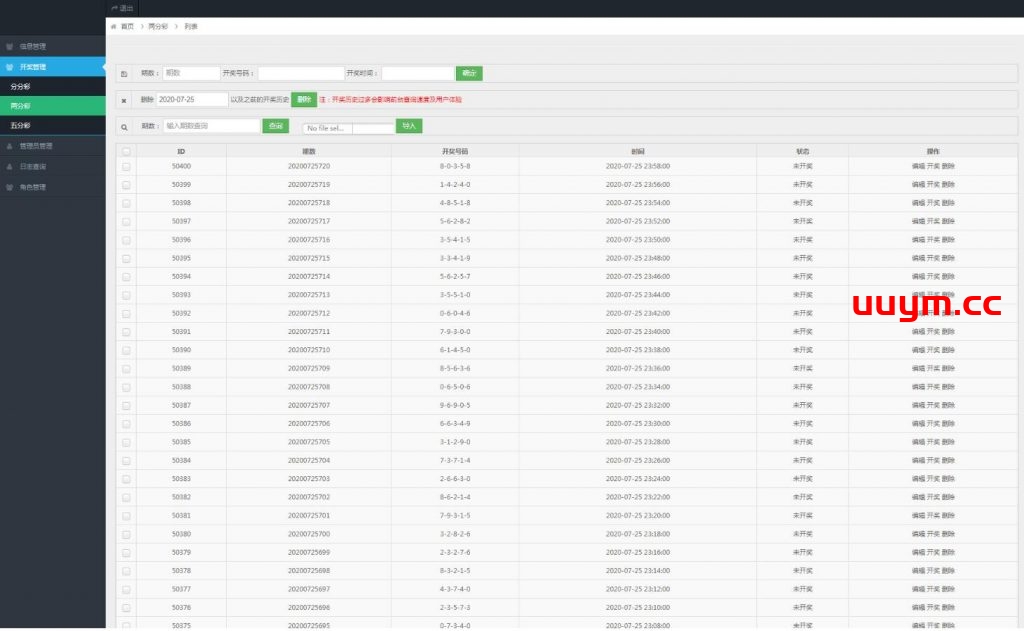
Task: Select 五分彩 in the sidebar submenu
Action: [21, 126]
